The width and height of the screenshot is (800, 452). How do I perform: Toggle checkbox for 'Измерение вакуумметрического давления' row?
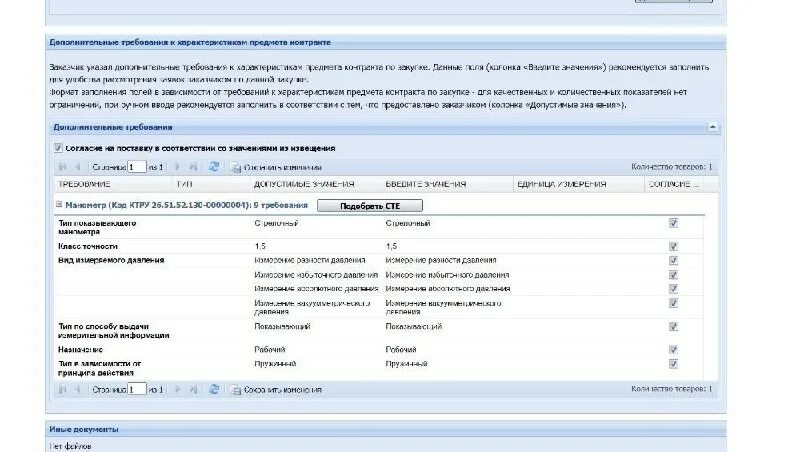673,304
